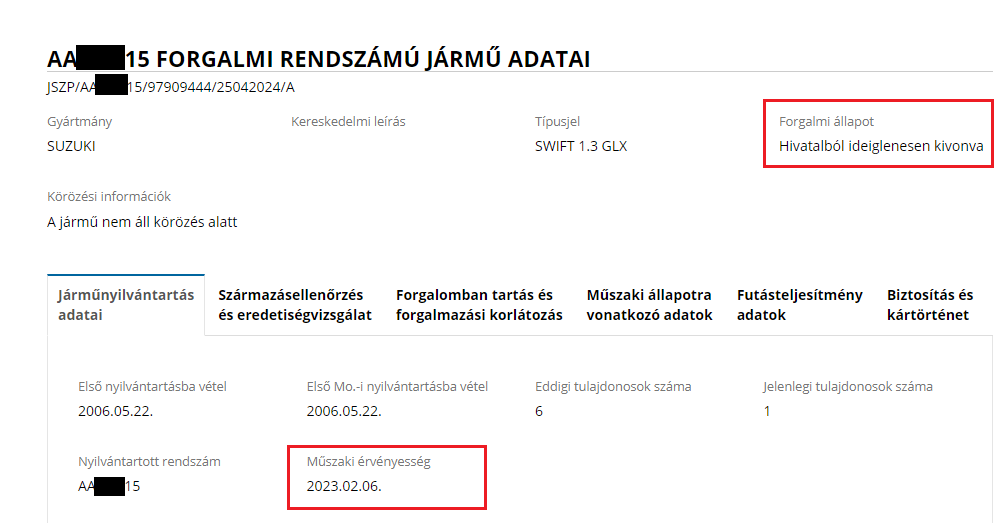Screen dimensions: 999x526
Task: Click the SUZUKI make value
Action: pyautogui.click(x=71, y=146)
